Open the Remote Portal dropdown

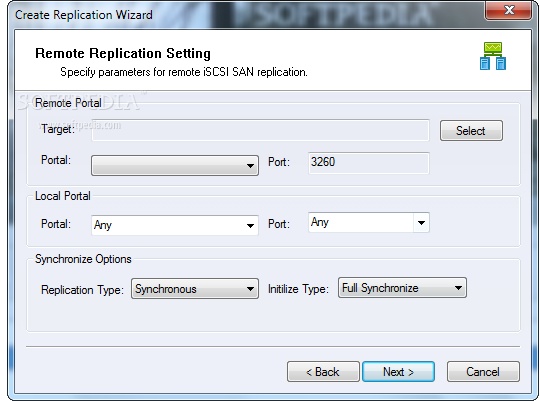click(175, 166)
